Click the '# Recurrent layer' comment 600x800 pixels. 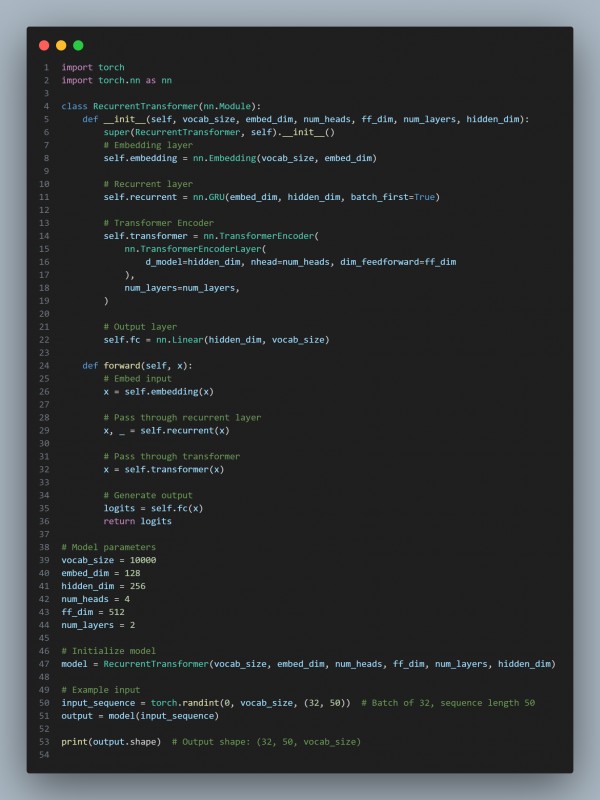[x=148, y=184]
